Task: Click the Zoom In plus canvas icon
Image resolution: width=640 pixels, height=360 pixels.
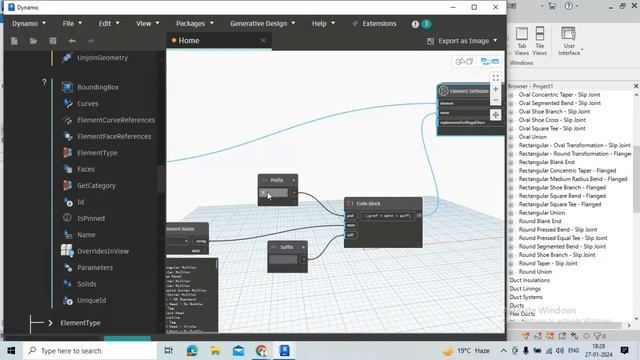Action: pos(496,89)
